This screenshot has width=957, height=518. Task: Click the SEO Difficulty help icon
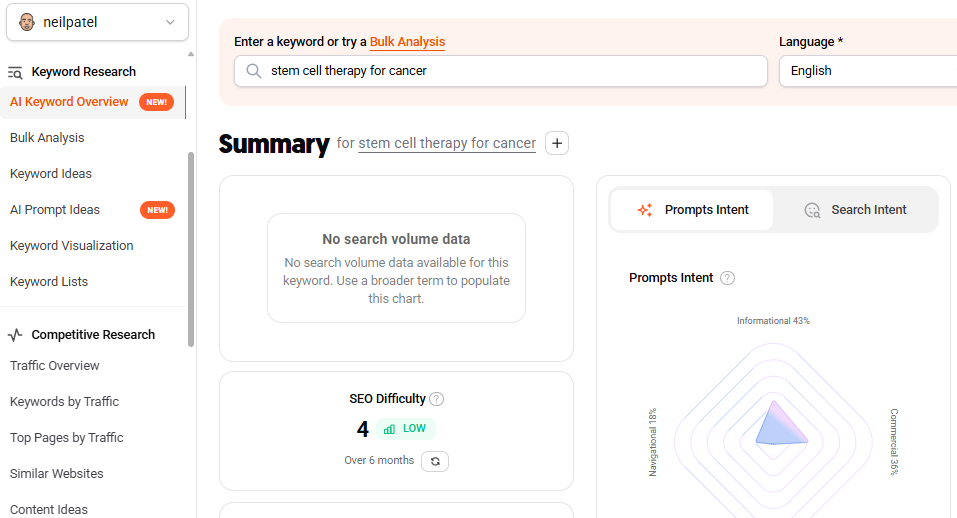click(x=436, y=399)
